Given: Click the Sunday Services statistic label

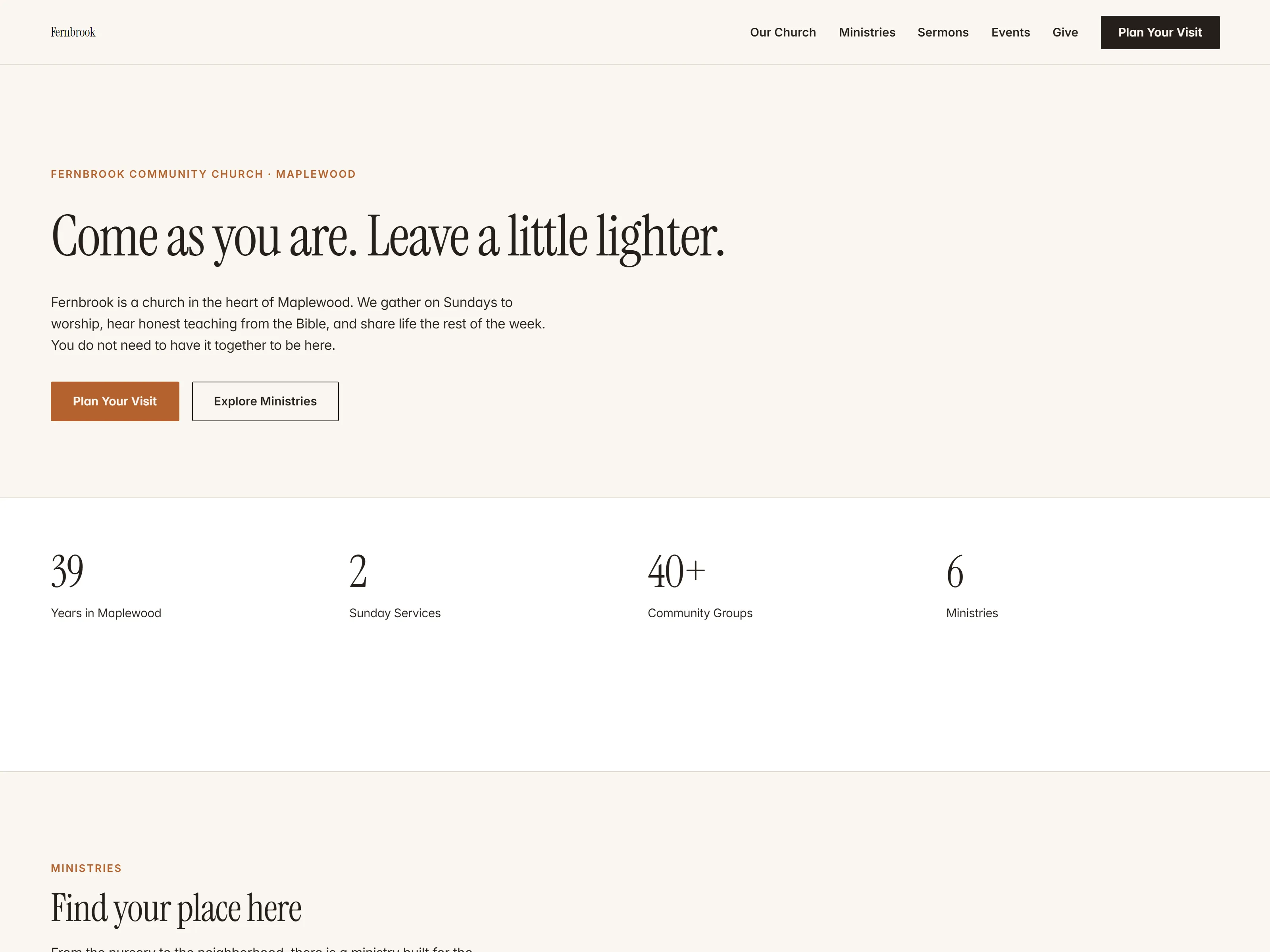Looking at the screenshot, I should [395, 613].
